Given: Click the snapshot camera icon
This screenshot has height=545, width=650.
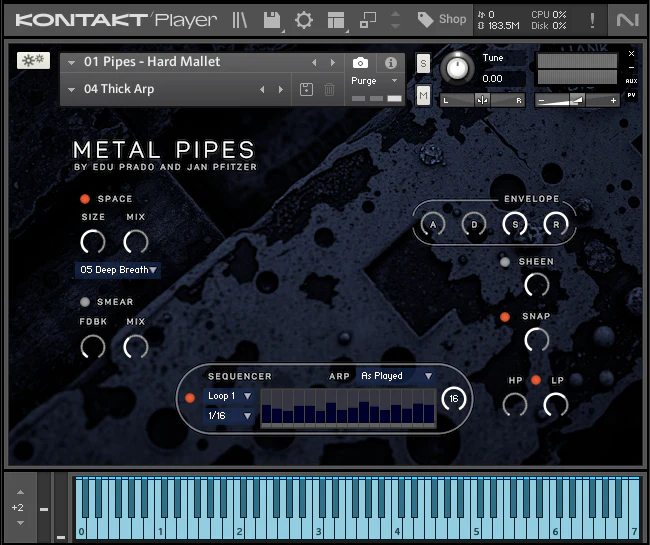Looking at the screenshot, I should point(361,63).
